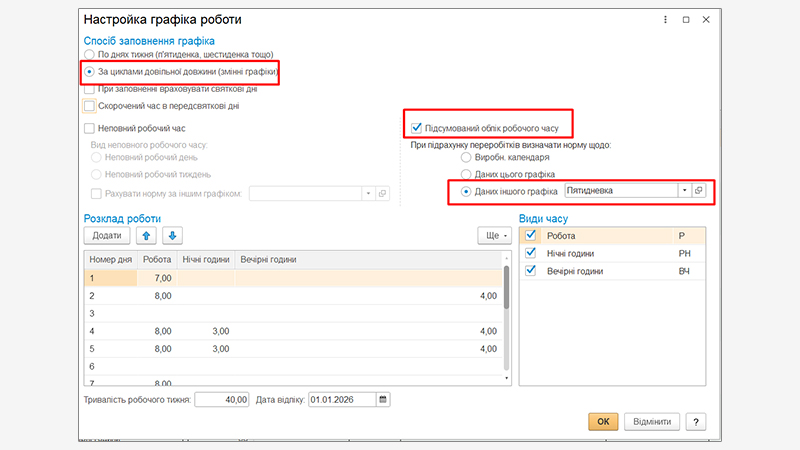Click the question mark help button
Image resolution: width=800 pixels, height=450 pixels.
pyautogui.click(x=696, y=422)
